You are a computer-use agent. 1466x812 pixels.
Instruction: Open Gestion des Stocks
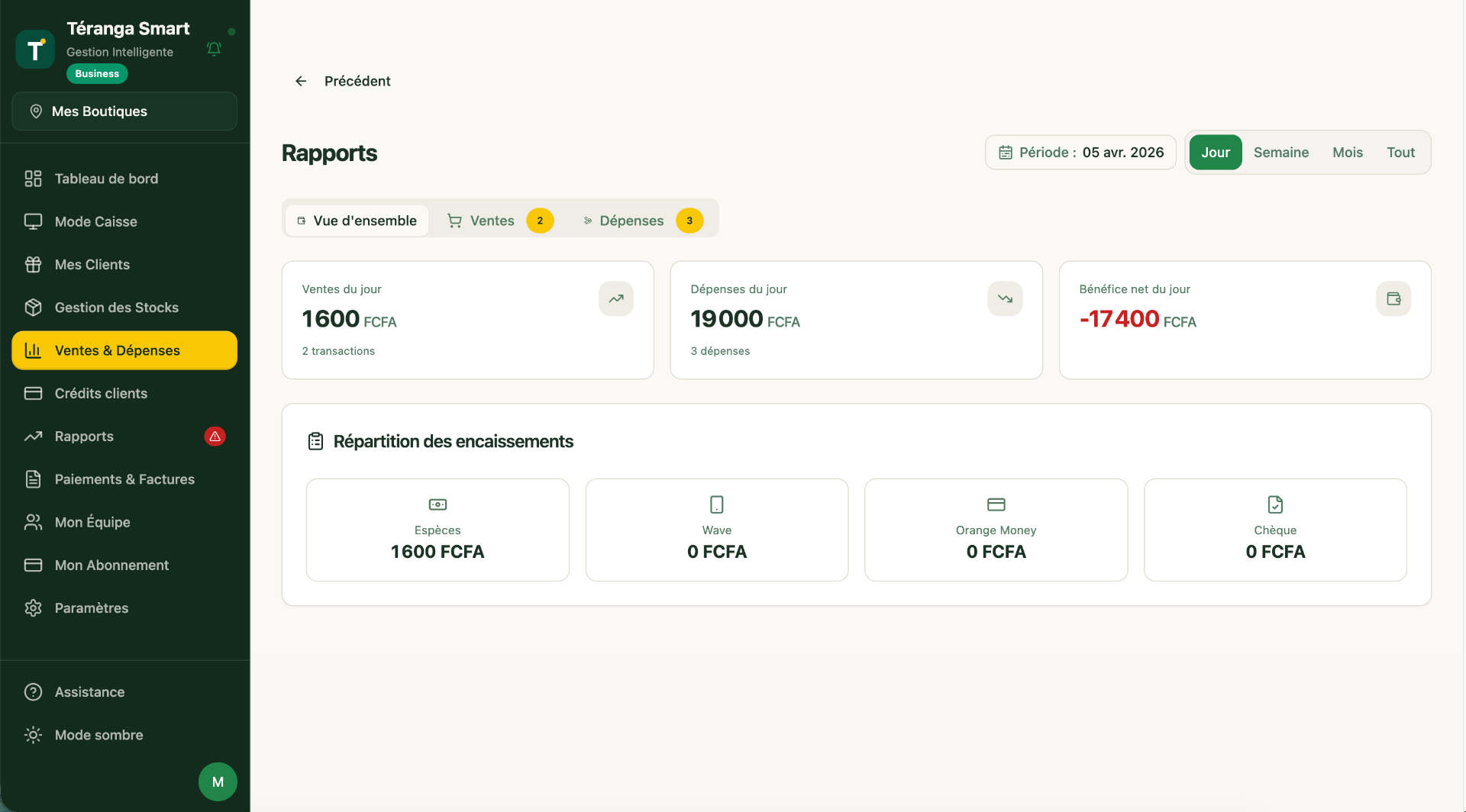click(x=124, y=308)
